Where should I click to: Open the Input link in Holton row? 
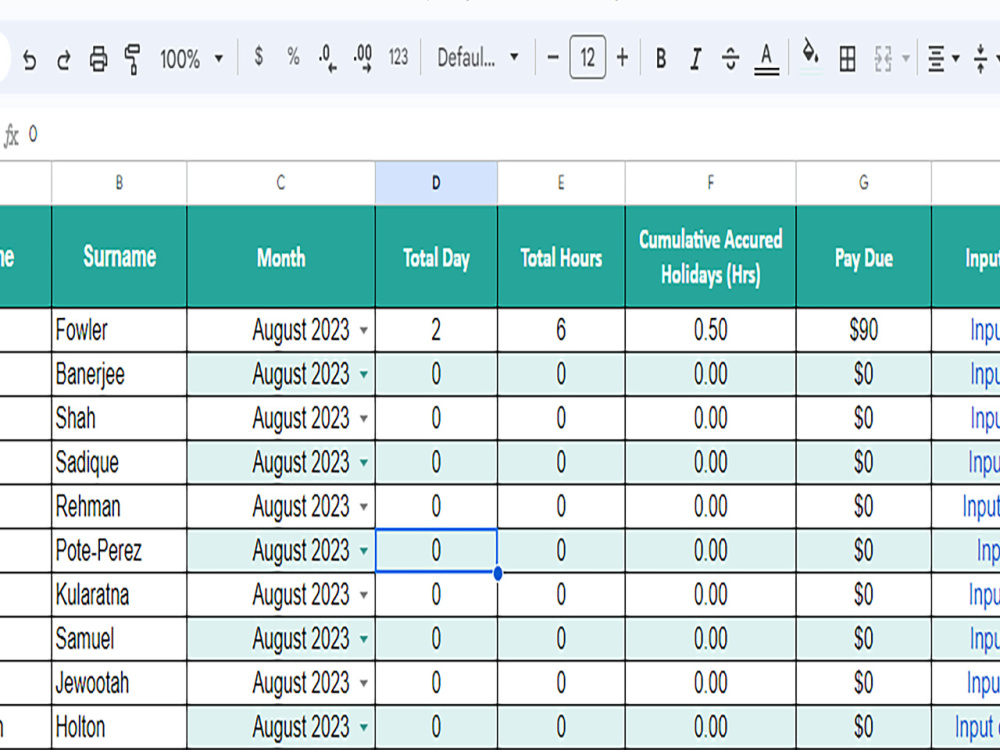977,728
